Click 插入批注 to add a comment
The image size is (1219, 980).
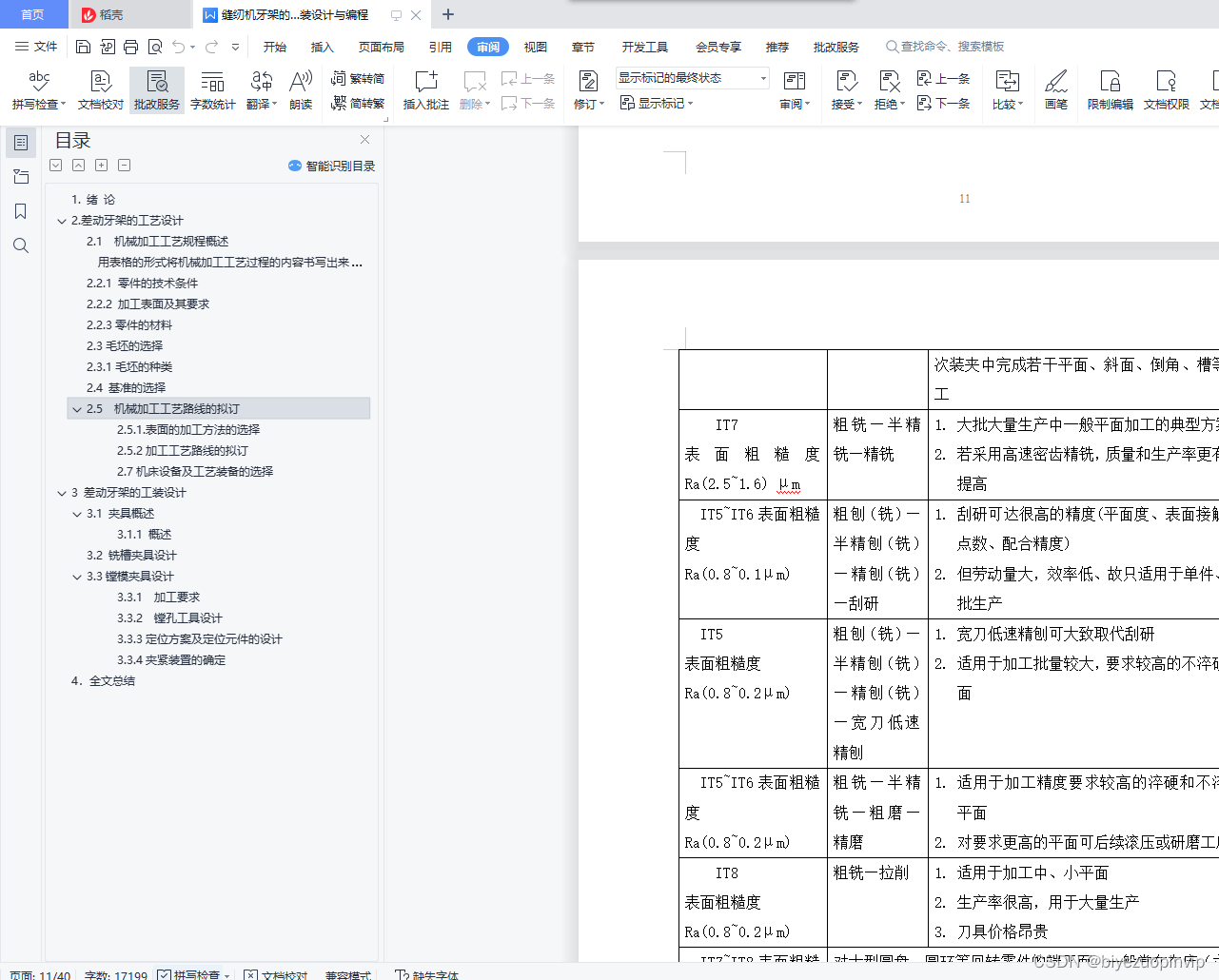coord(426,90)
